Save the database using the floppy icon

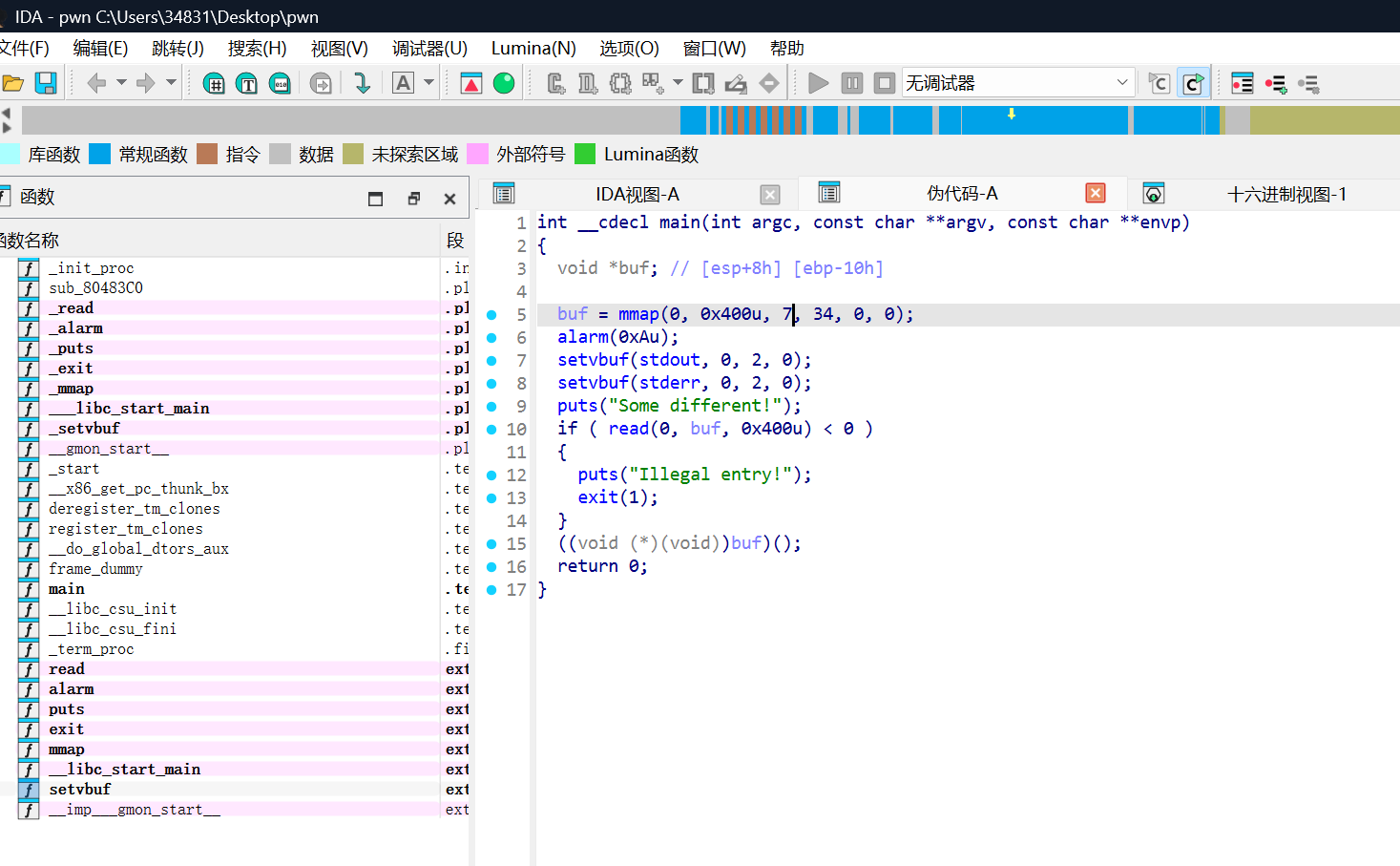tap(46, 84)
